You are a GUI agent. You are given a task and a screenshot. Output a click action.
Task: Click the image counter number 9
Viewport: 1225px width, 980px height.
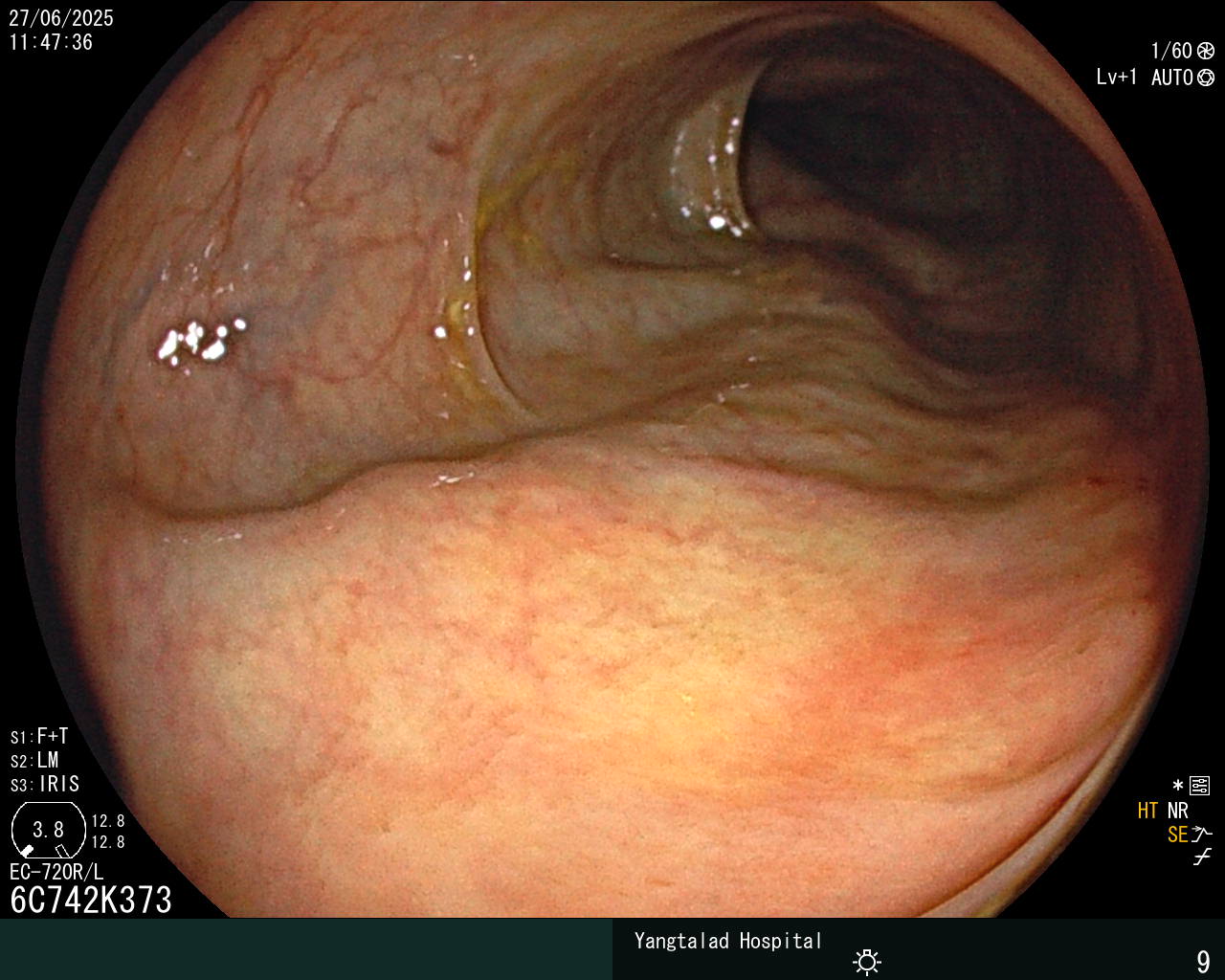click(1203, 962)
